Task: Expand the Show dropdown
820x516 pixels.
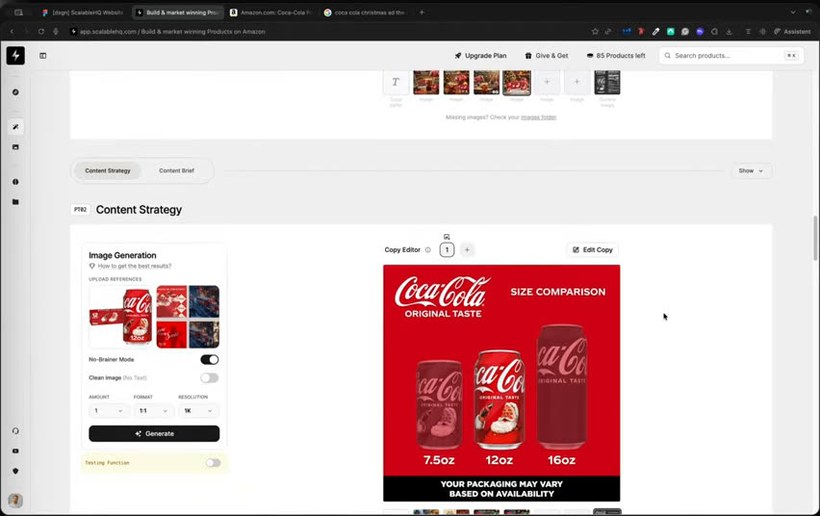Action: click(751, 171)
